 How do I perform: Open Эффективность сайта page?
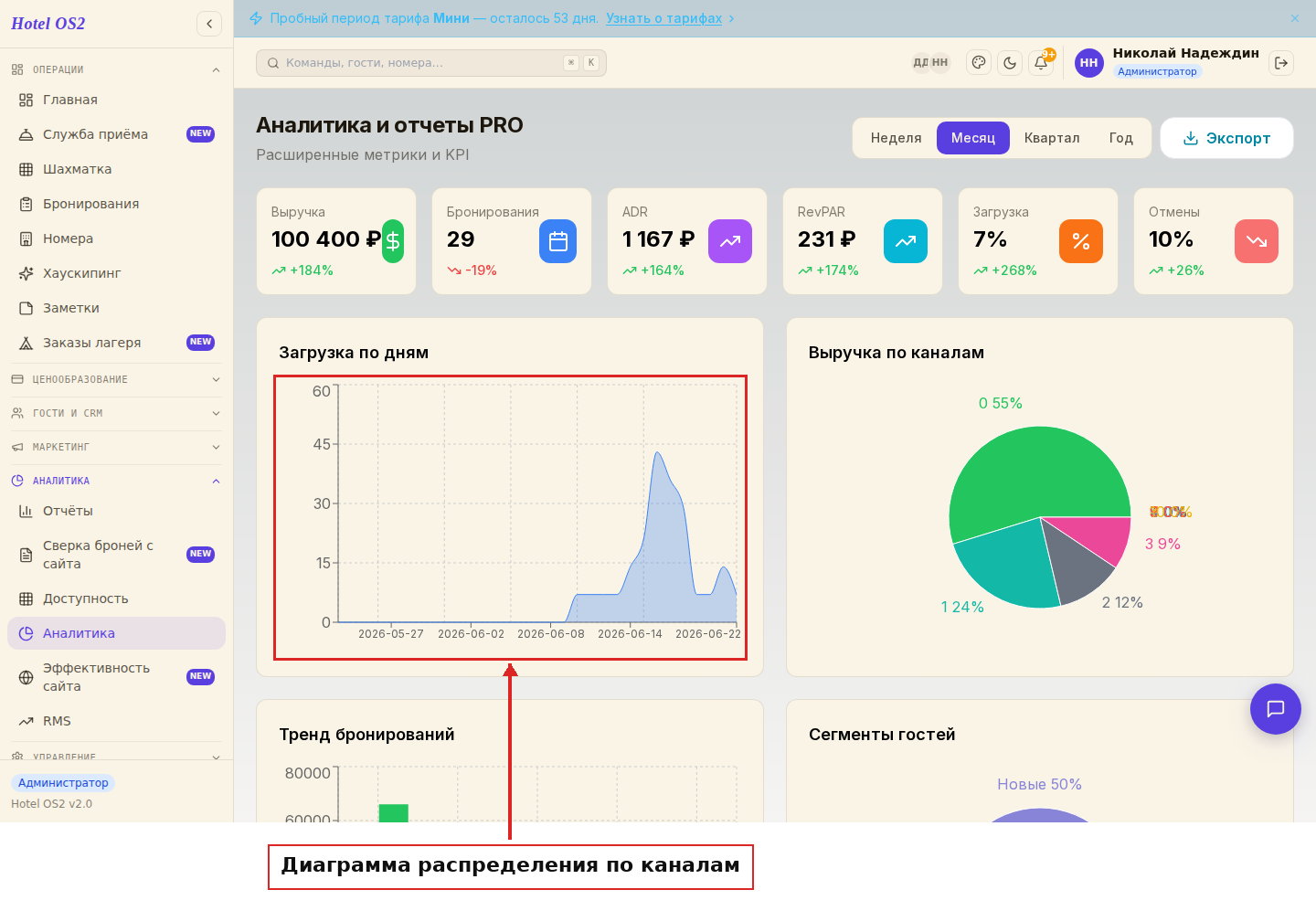115,677
